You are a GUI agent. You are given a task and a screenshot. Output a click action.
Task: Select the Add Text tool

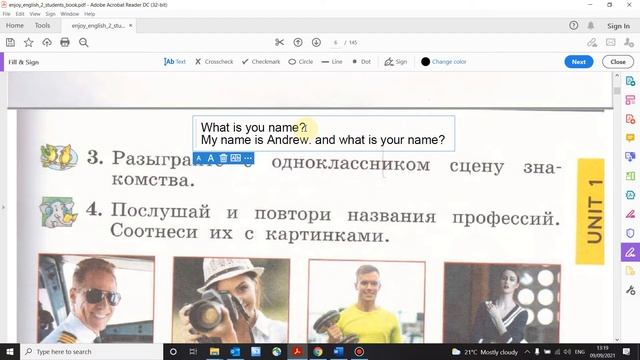tap(175, 62)
